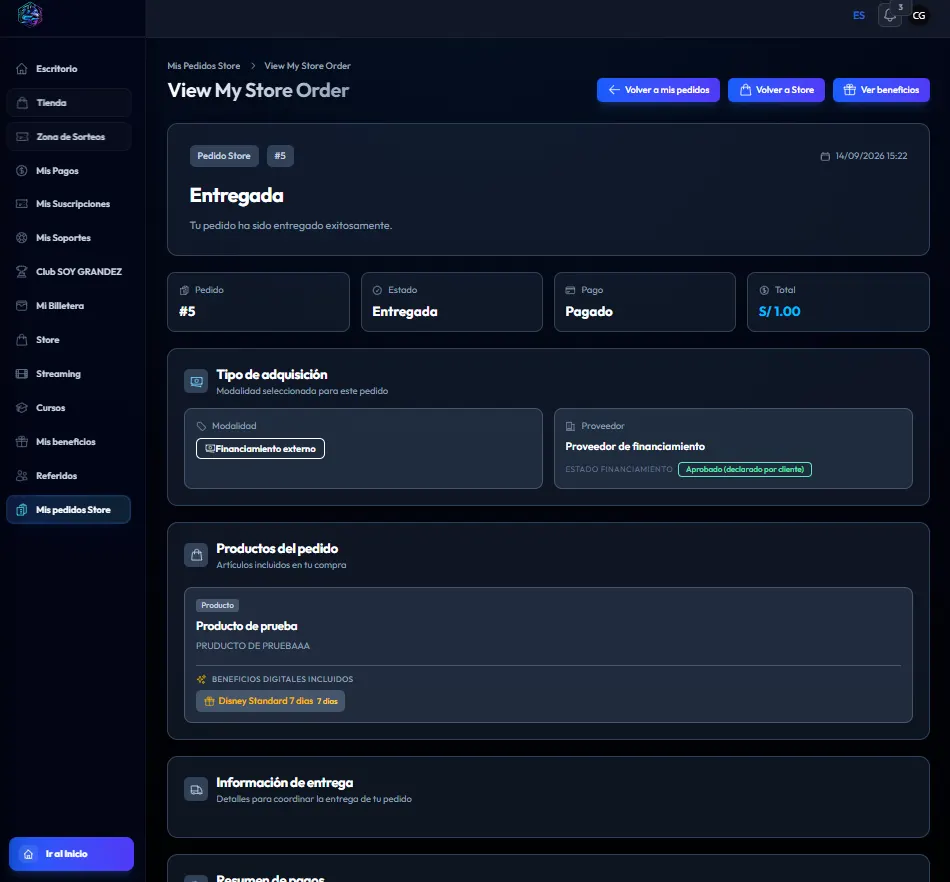Click the CG user avatar
Viewport: 950px width, 882px height.
pyautogui.click(x=918, y=16)
